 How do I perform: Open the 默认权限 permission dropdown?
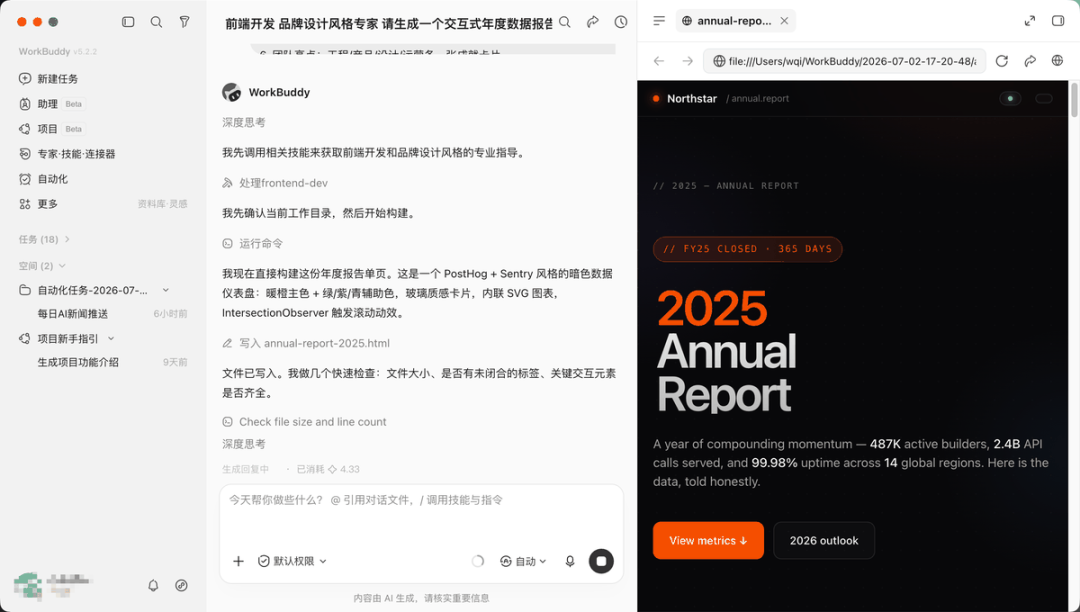click(x=292, y=561)
